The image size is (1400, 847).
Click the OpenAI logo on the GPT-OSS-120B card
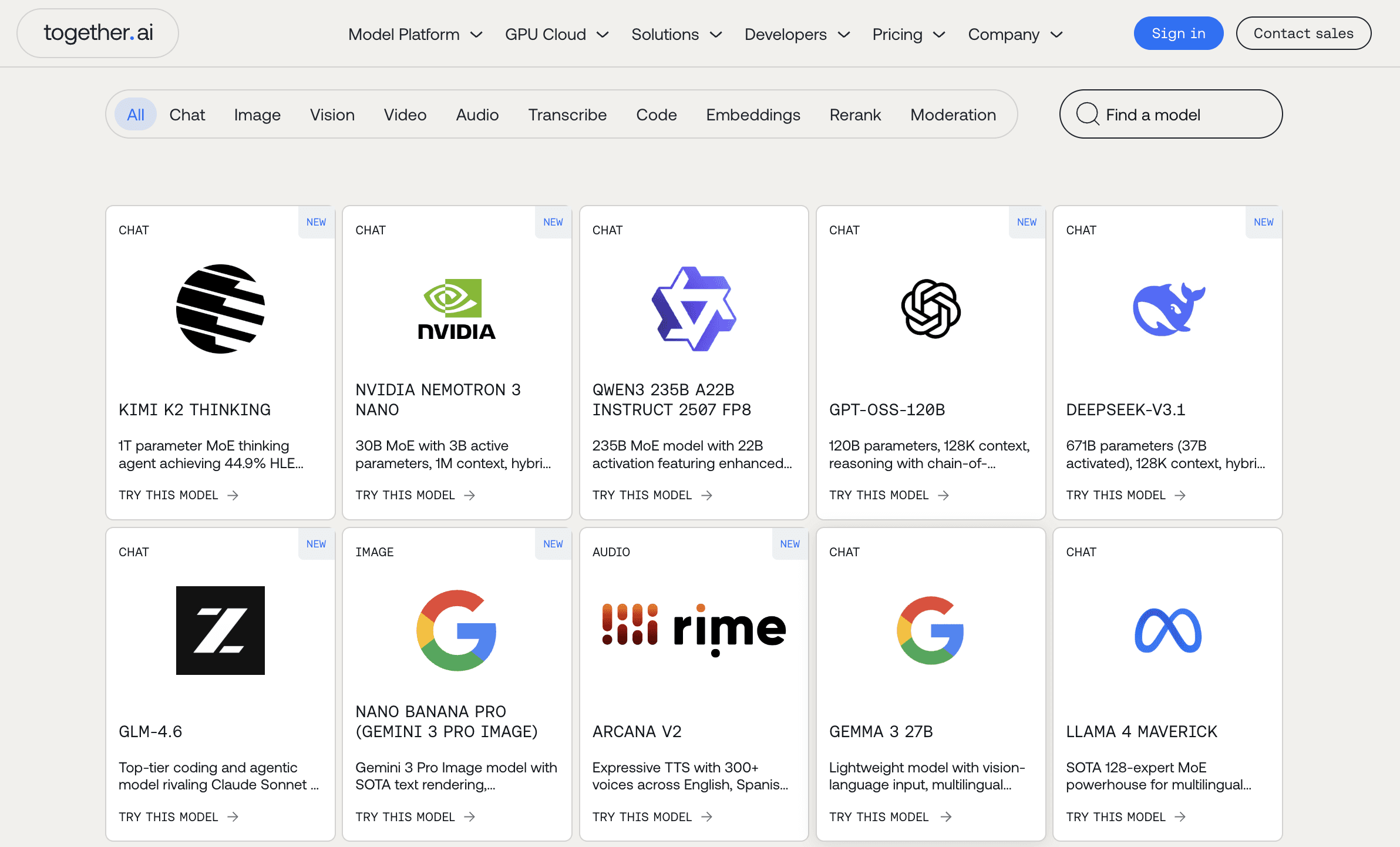(x=930, y=309)
